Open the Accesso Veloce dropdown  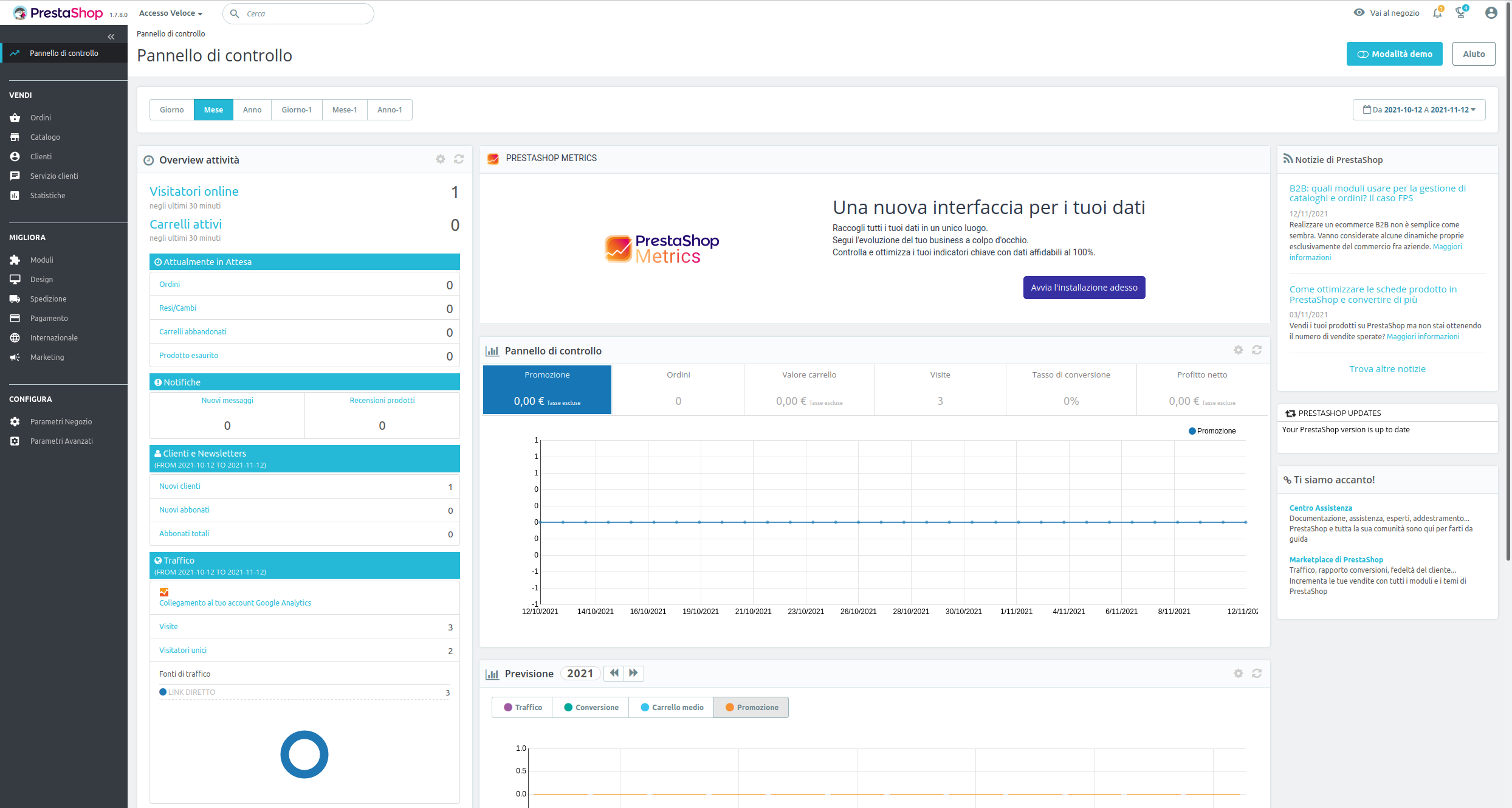coord(170,13)
